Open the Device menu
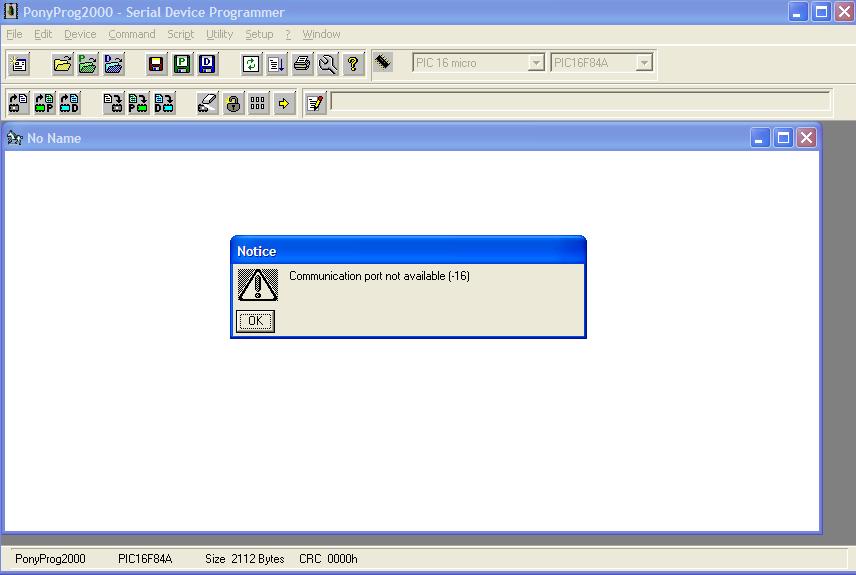This screenshot has width=856, height=575. pos(80,34)
